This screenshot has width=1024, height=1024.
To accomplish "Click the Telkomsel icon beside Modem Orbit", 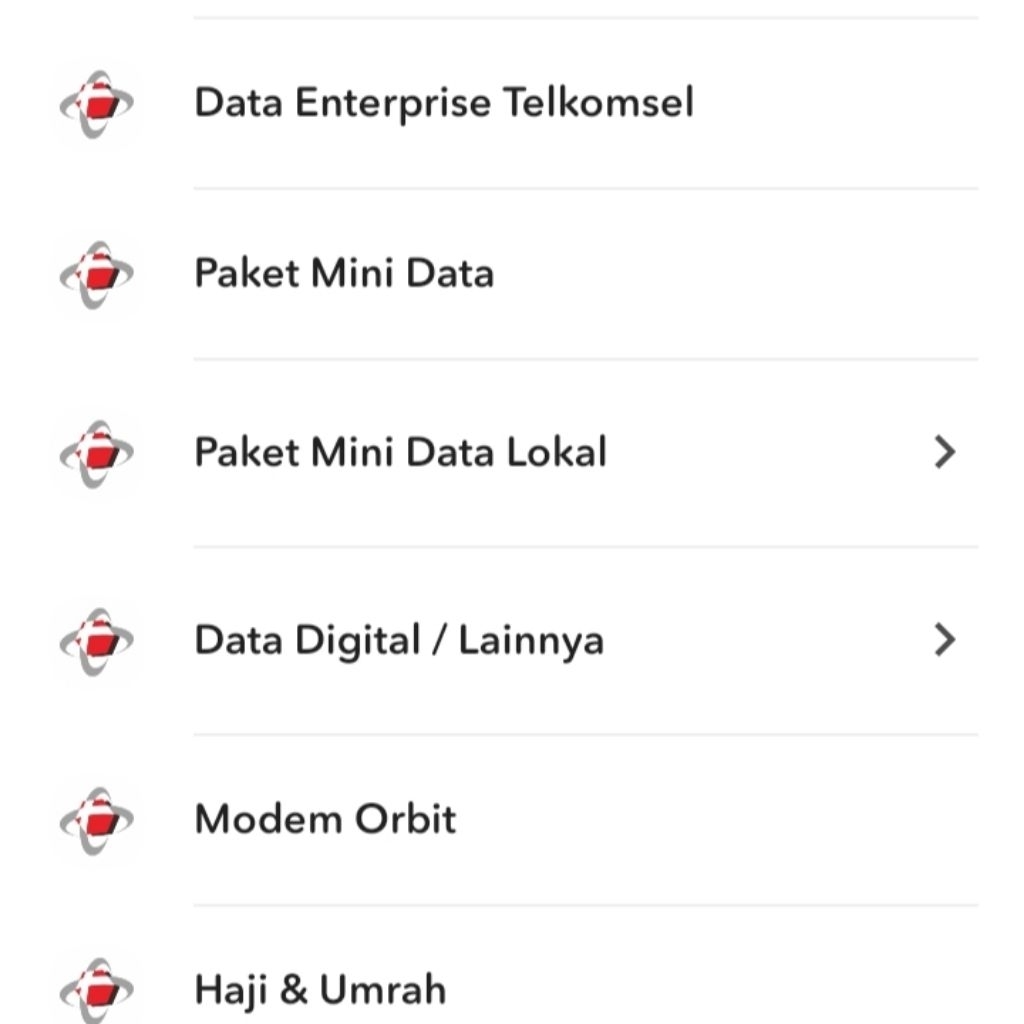I will pos(97,820).
